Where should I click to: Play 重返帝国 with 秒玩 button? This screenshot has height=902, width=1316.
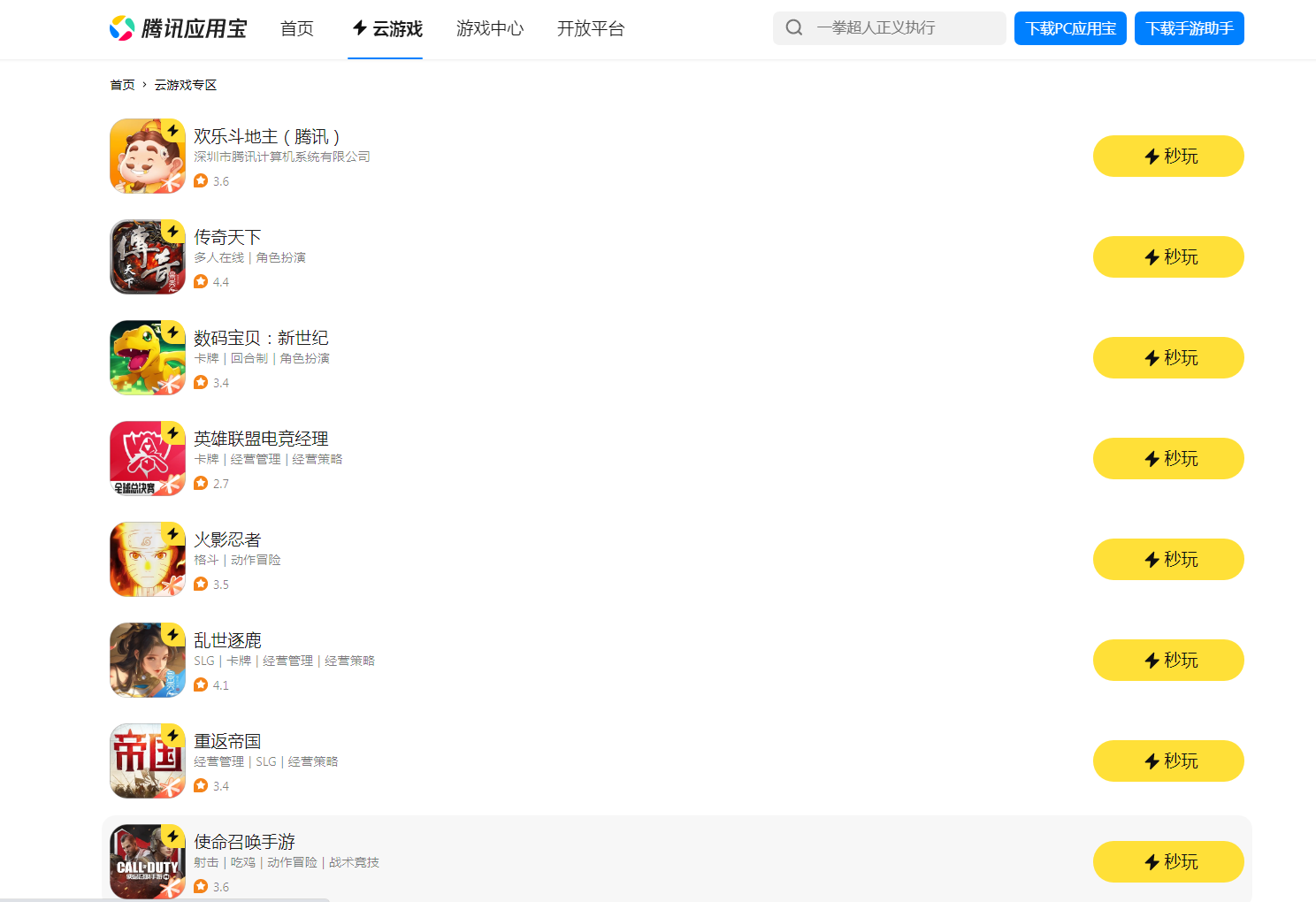(x=1168, y=761)
